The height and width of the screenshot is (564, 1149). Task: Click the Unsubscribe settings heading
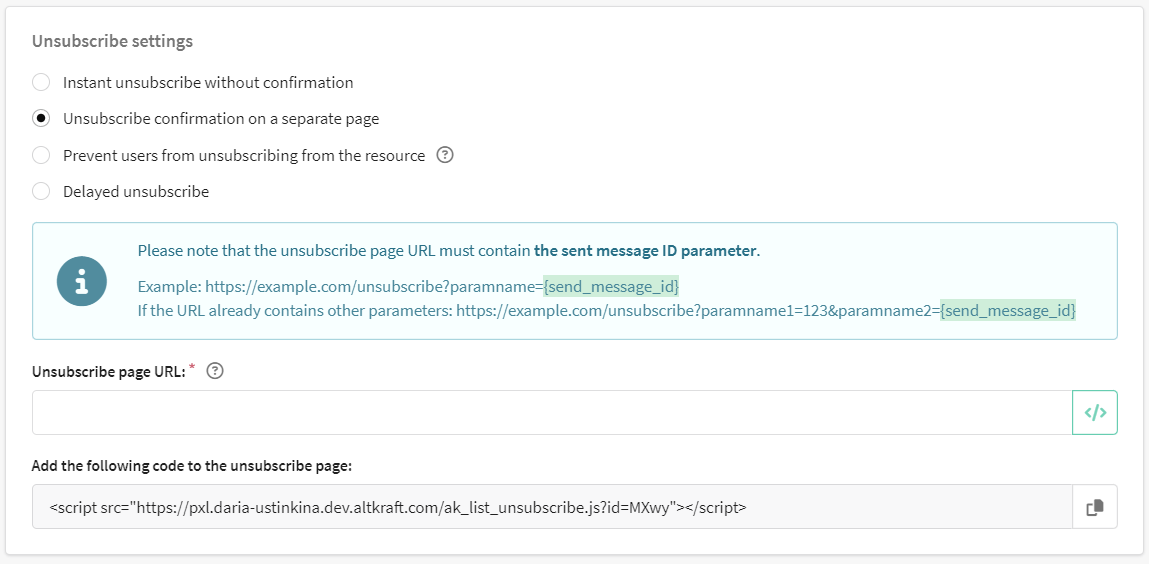pyautogui.click(x=112, y=41)
